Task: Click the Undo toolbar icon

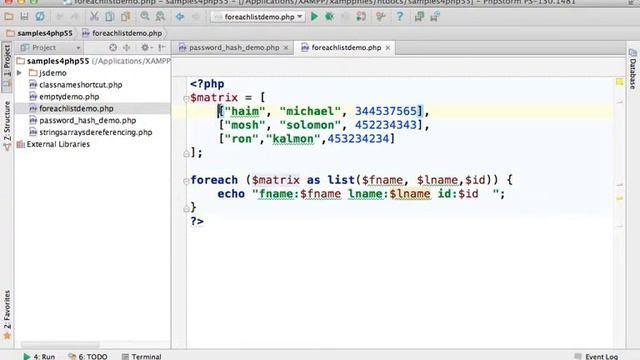Action: click(60, 17)
